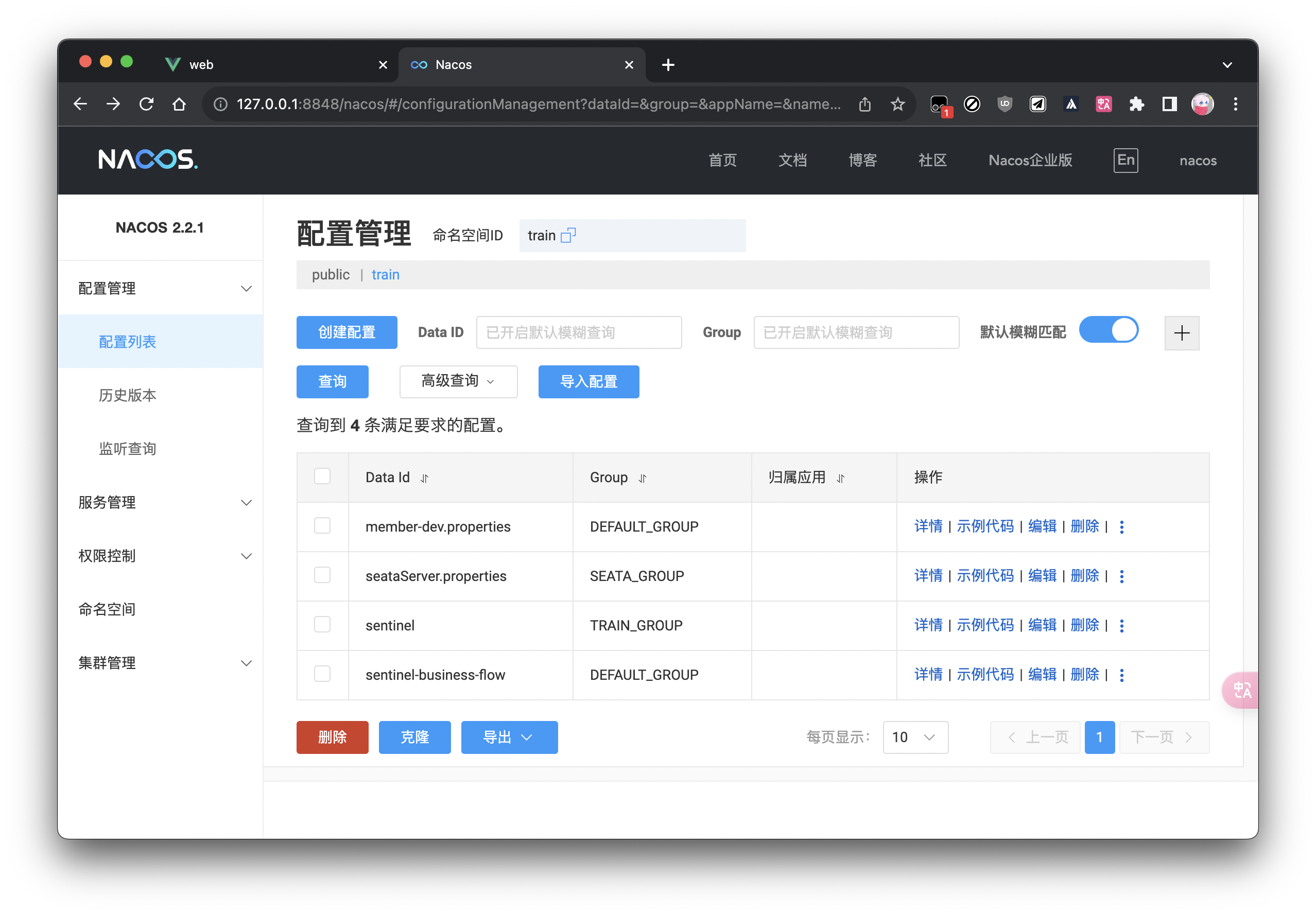Open more actions menu for sentinel row
The height and width of the screenshot is (915, 1316).
coord(1122,626)
